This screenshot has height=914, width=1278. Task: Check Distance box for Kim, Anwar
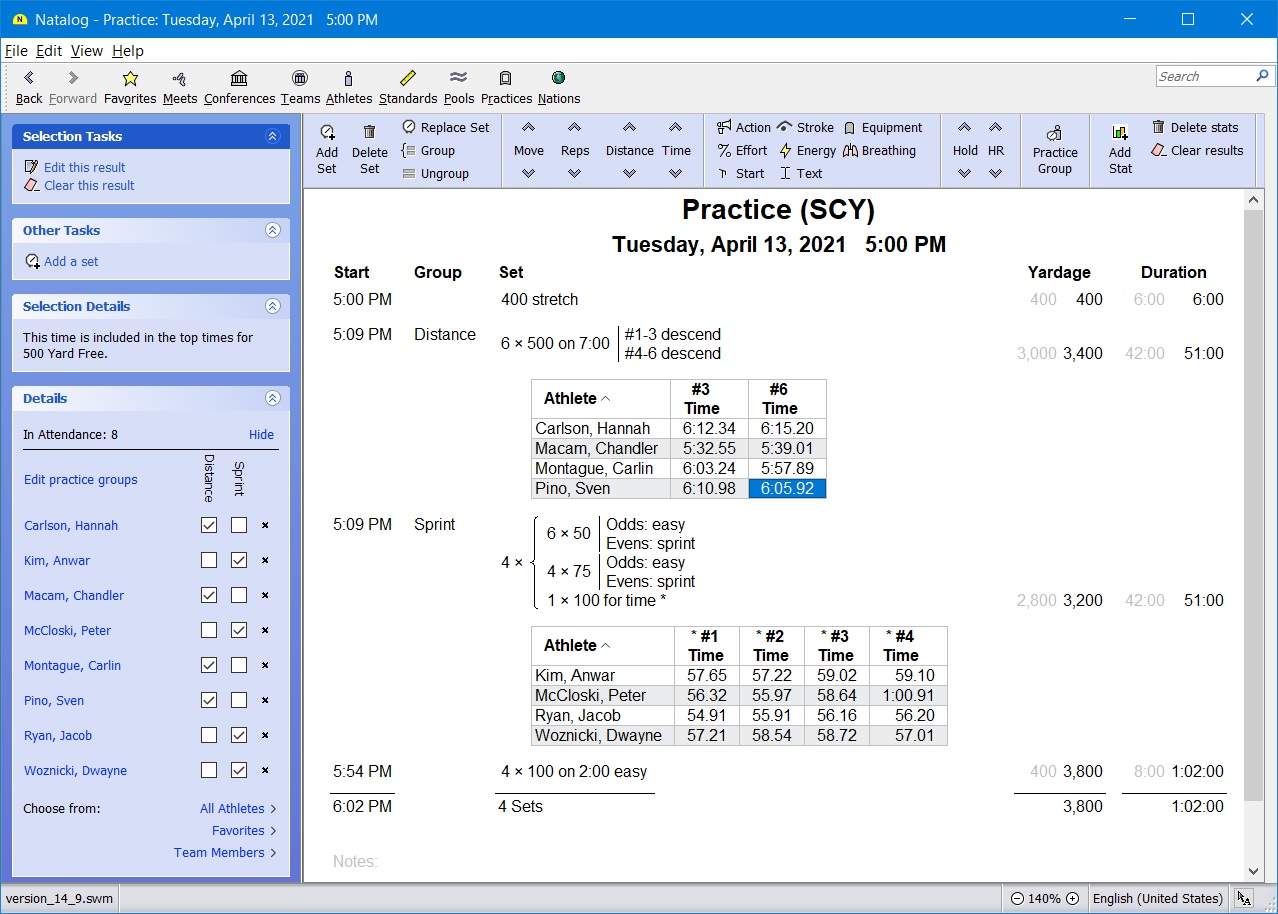click(x=209, y=560)
